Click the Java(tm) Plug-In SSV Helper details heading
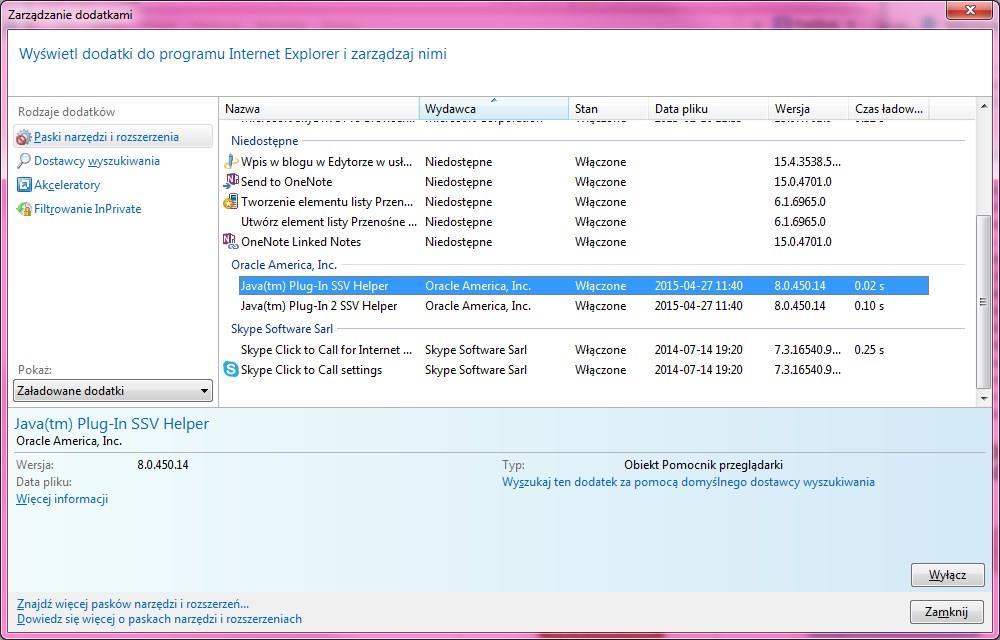Viewport: 1000px width, 640px height. pyautogui.click(x=112, y=423)
